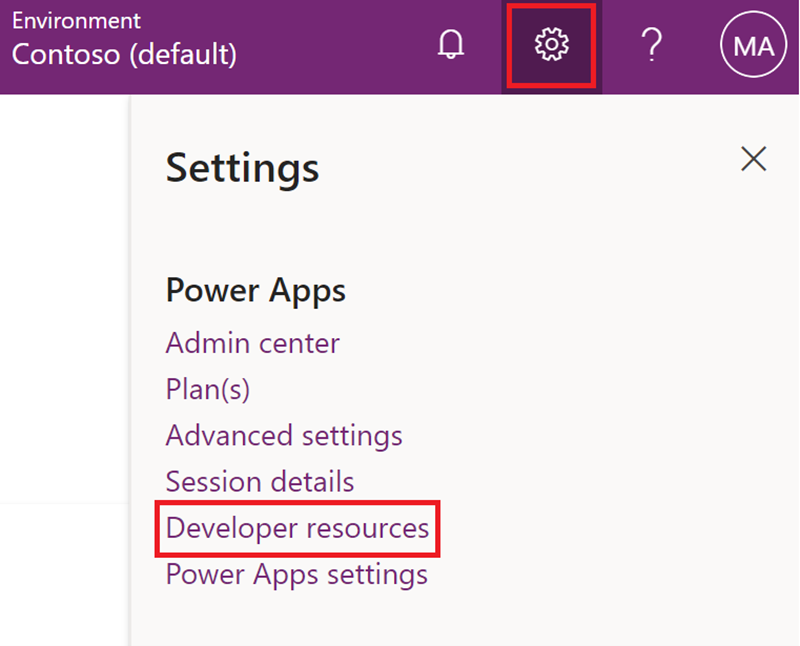View Session details
Screen dimensions: 800x646
tap(260, 482)
